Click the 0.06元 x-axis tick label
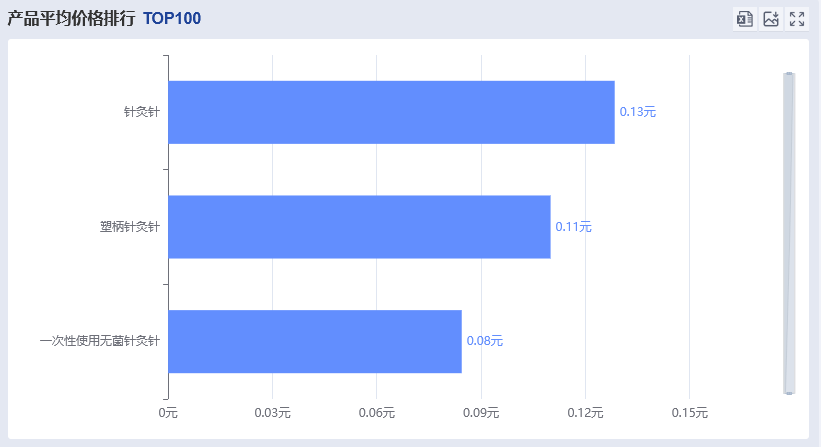This screenshot has height=447, width=821. coord(377,412)
